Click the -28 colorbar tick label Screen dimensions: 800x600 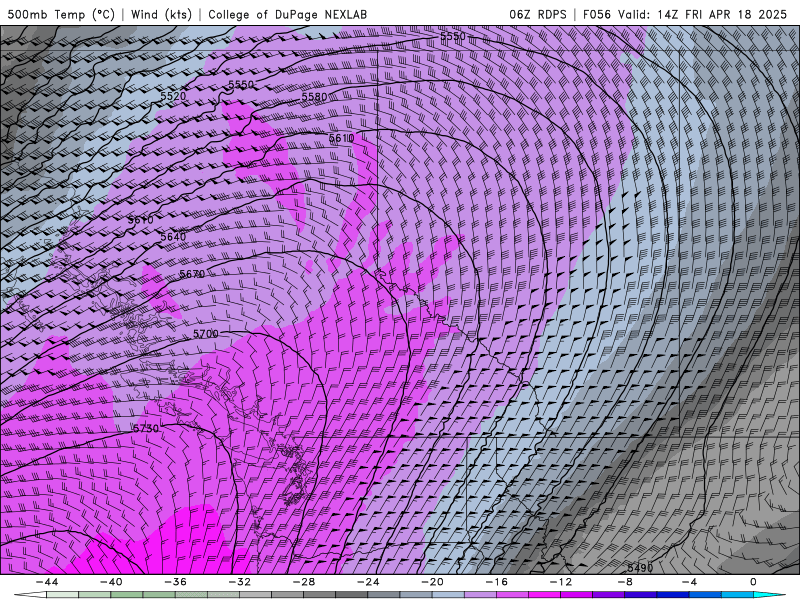(304, 582)
